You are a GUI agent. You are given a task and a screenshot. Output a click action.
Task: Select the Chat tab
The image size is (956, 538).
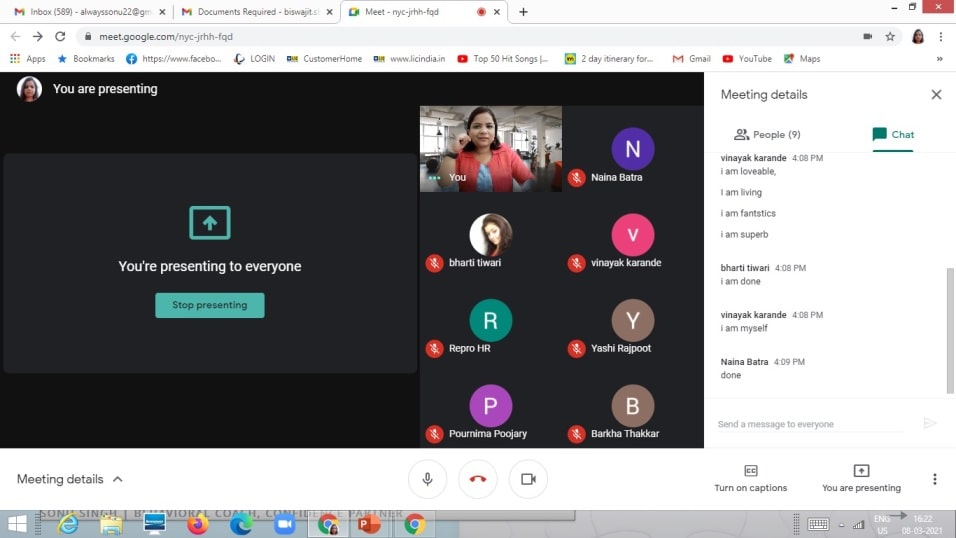coord(893,134)
